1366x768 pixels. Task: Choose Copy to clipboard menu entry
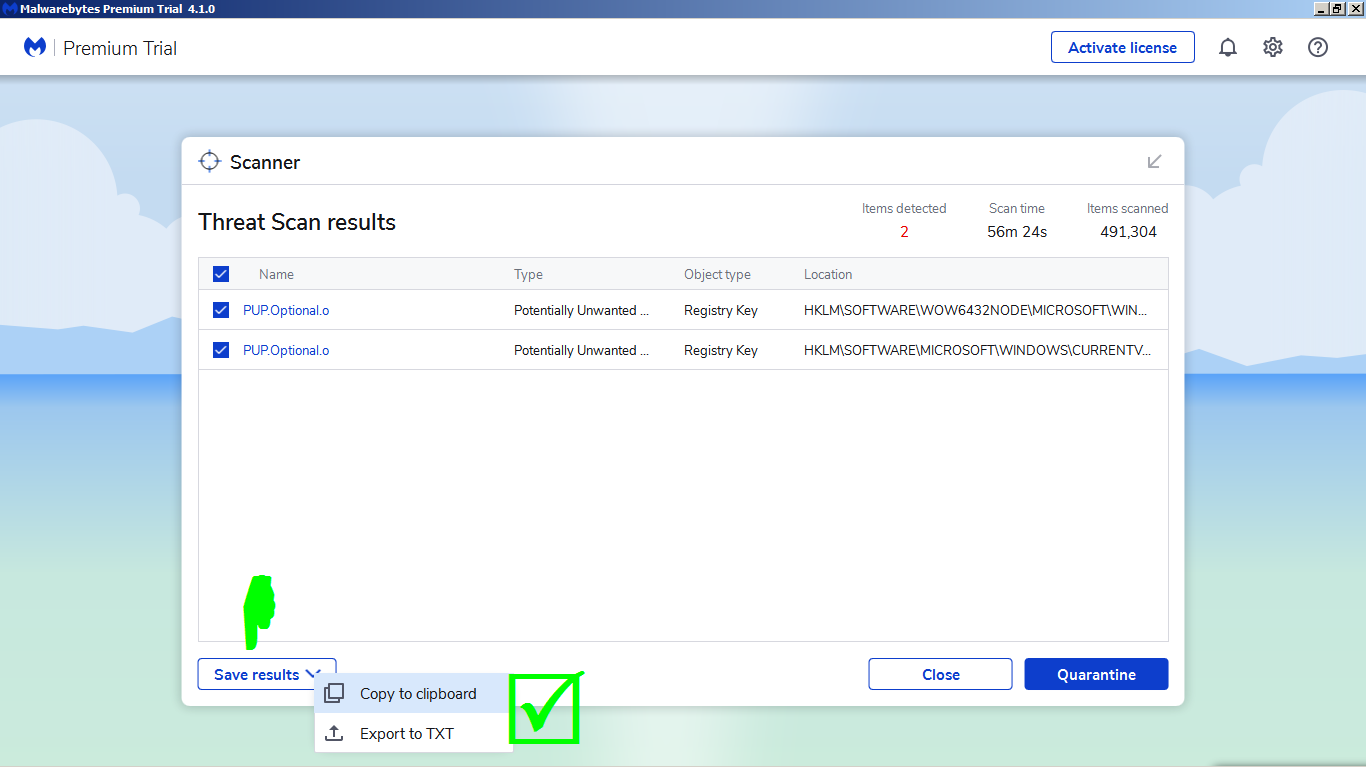pyautogui.click(x=413, y=693)
